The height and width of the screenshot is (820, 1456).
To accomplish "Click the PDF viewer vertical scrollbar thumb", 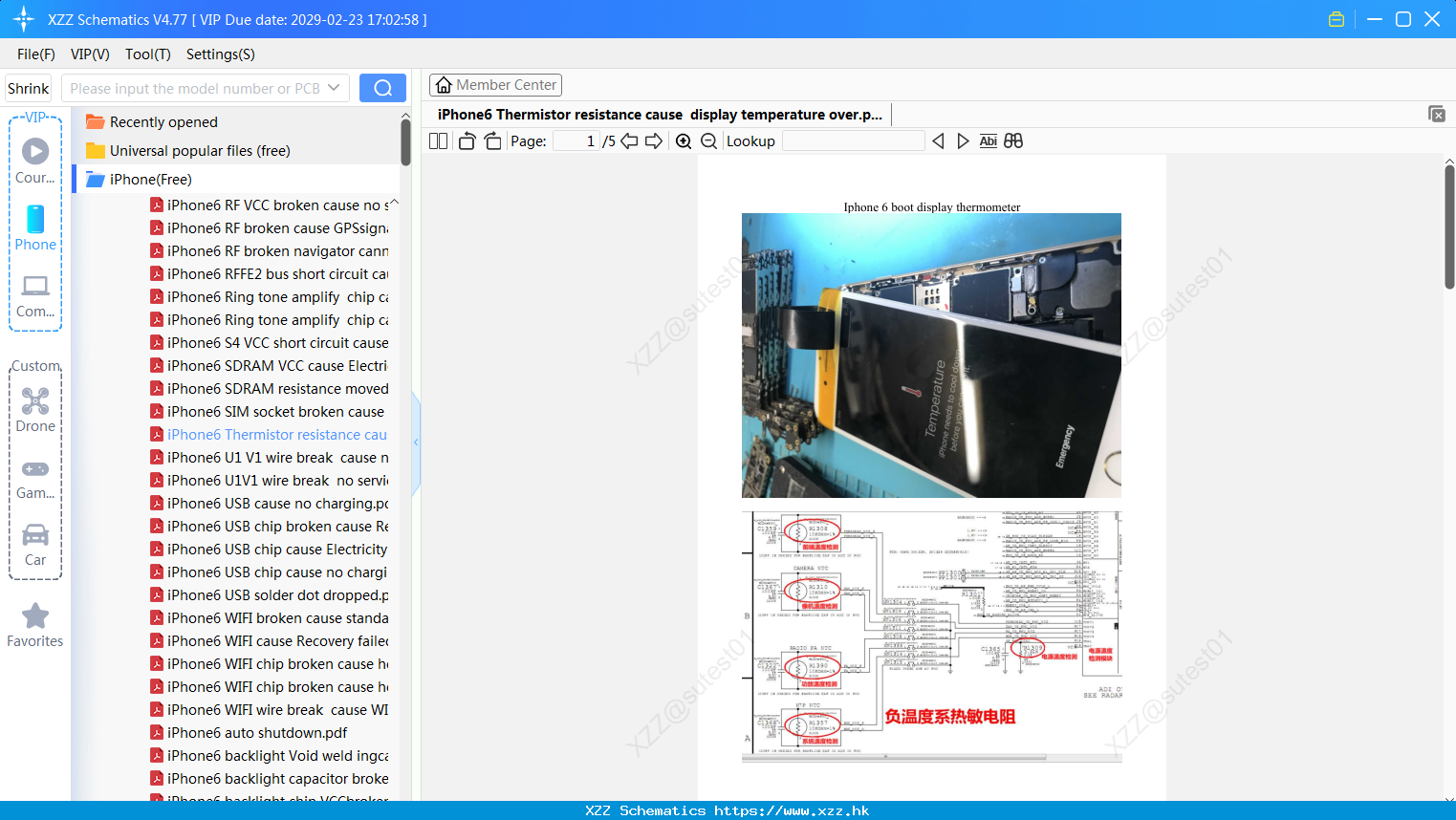I will tap(1449, 227).
